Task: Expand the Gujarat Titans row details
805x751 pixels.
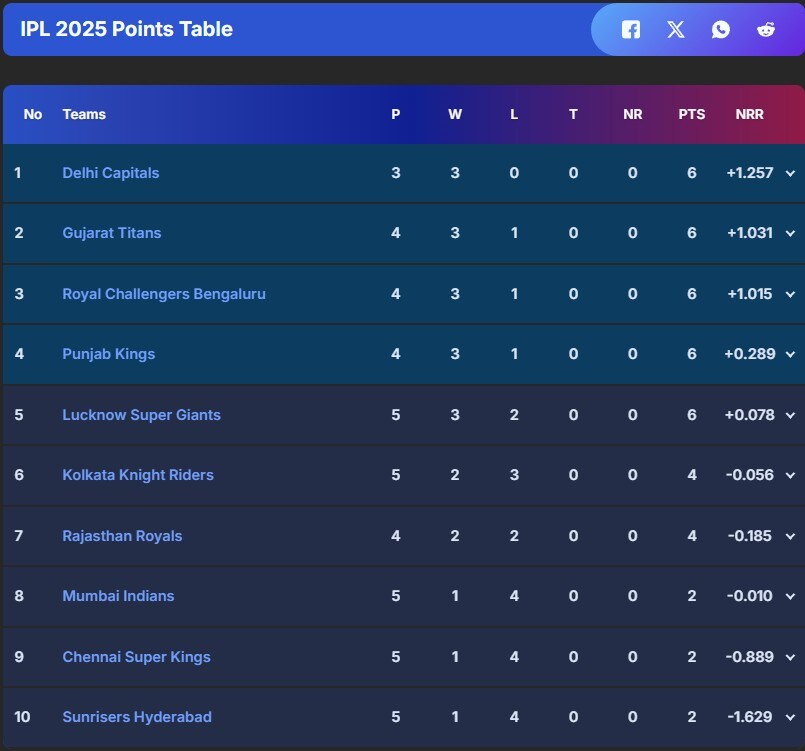Action: point(790,233)
